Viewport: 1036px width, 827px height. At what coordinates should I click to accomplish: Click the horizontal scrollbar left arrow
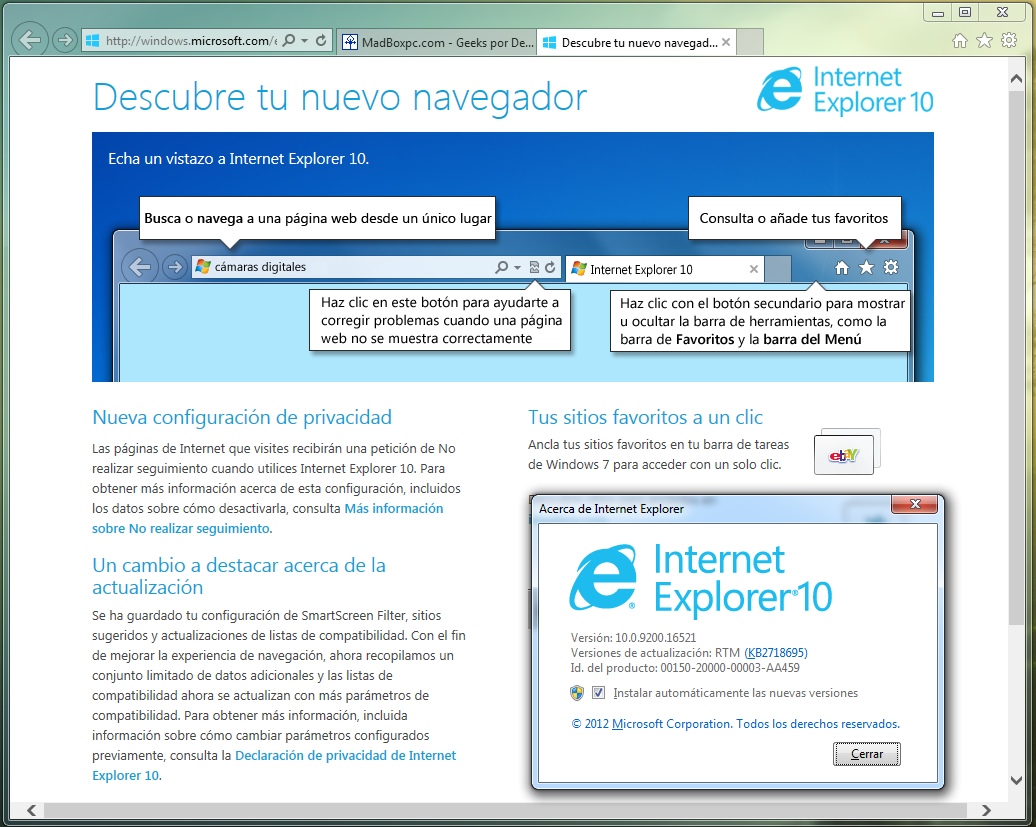click(x=32, y=810)
